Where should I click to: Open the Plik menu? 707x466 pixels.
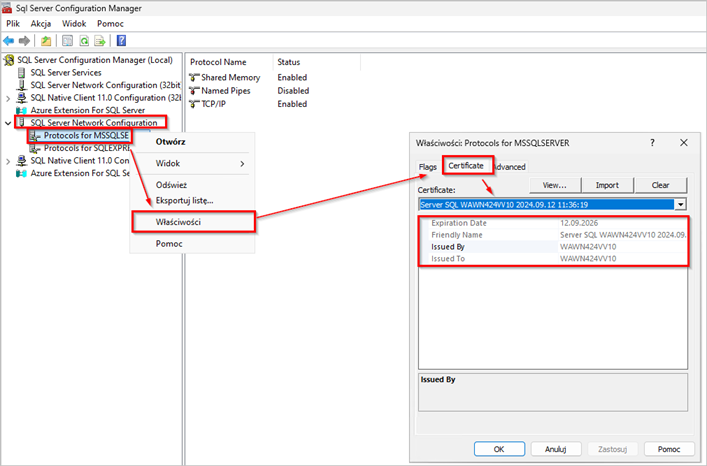pyautogui.click(x=13, y=24)
